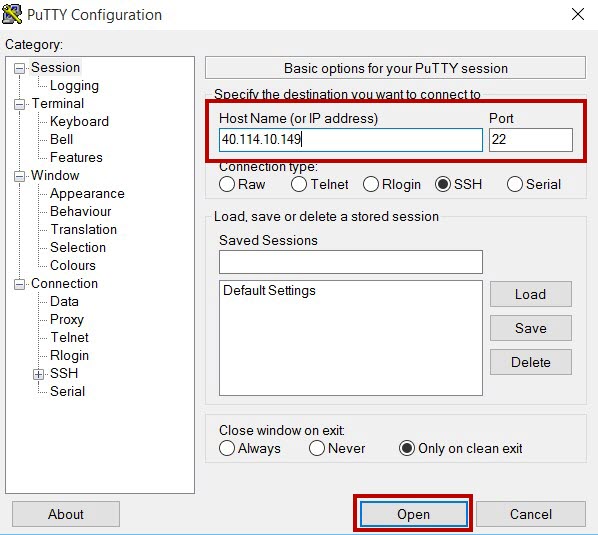Set close window on exit to Never
This screenshot has height=535, width=598.
coord(317,448)
